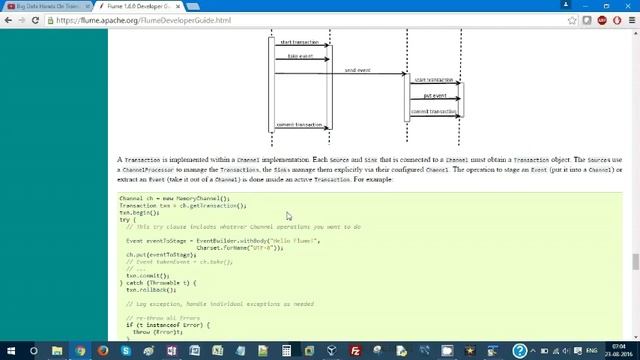This screenshot has height=360, width=640.
Task: Go back to the previous page
Action: (x=8, y=20)
